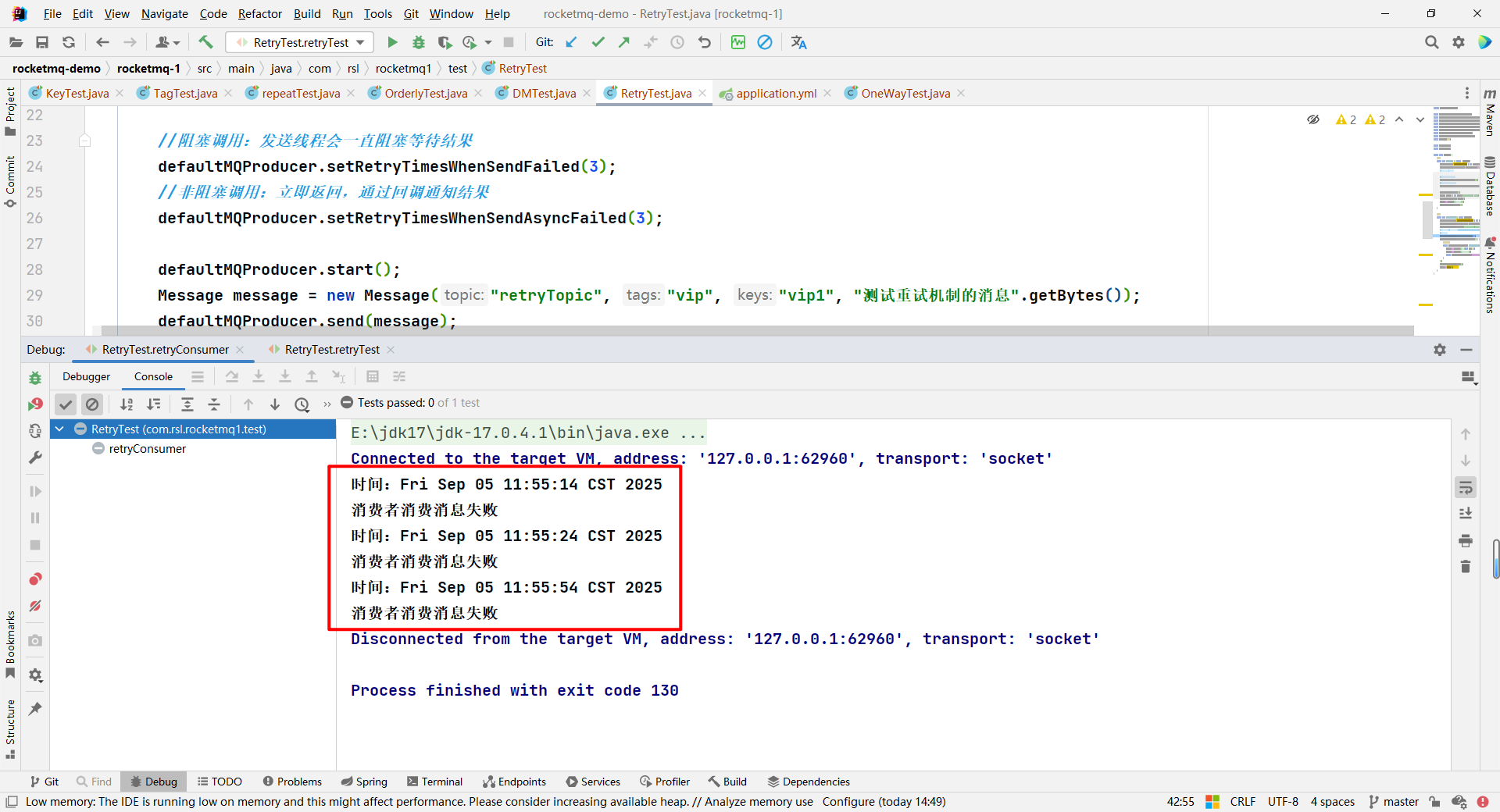
Task: Open the Terminal tool window button
Action: pos(434,782)
